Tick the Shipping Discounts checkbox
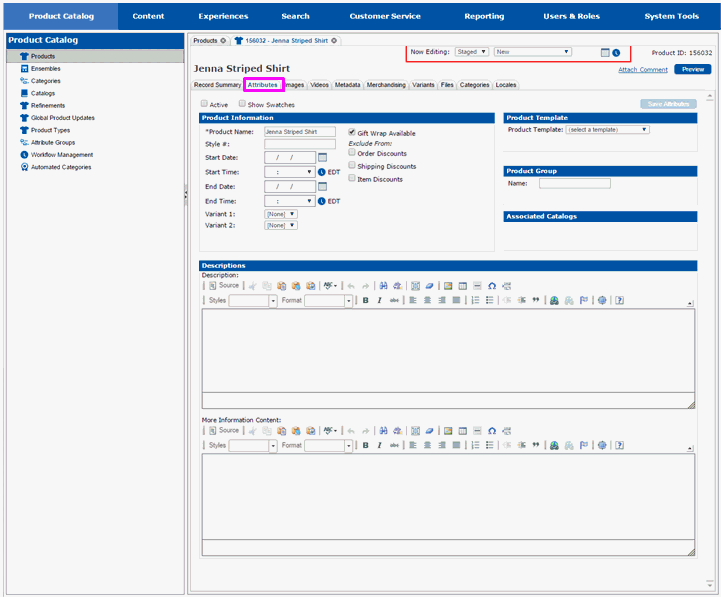Viewport: 721px width, 597px height. [352, 166]
